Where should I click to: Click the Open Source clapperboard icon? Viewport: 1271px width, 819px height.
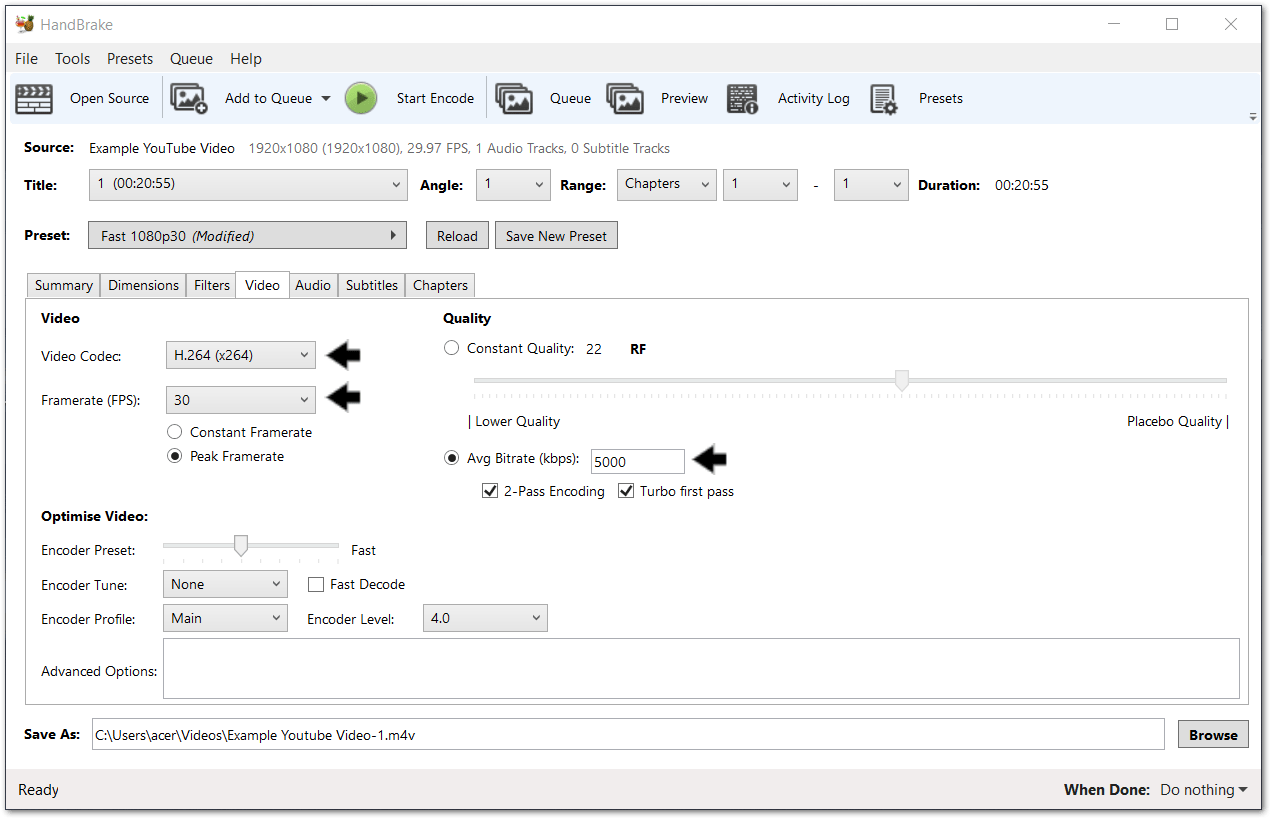[34, 98]
